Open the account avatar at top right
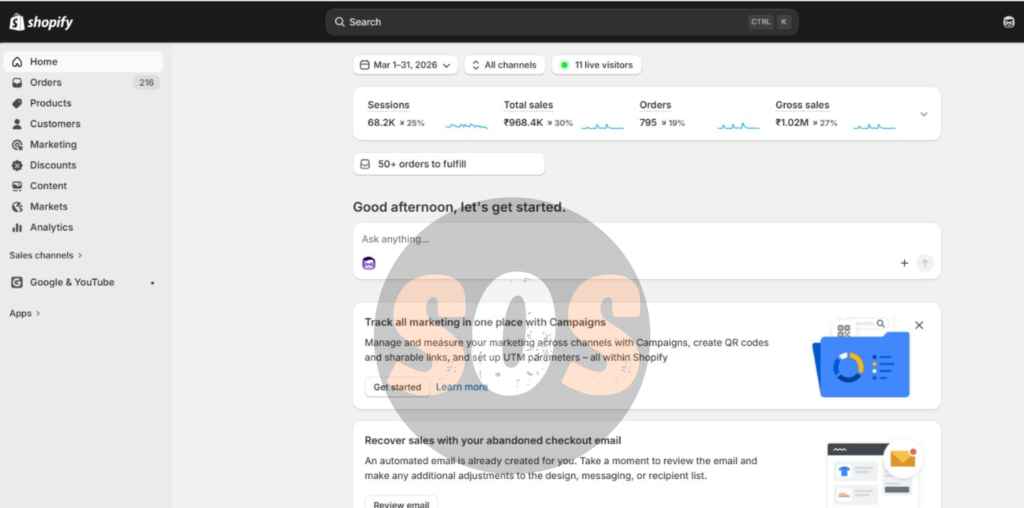1024x508 pixels. pos(1009,22)
